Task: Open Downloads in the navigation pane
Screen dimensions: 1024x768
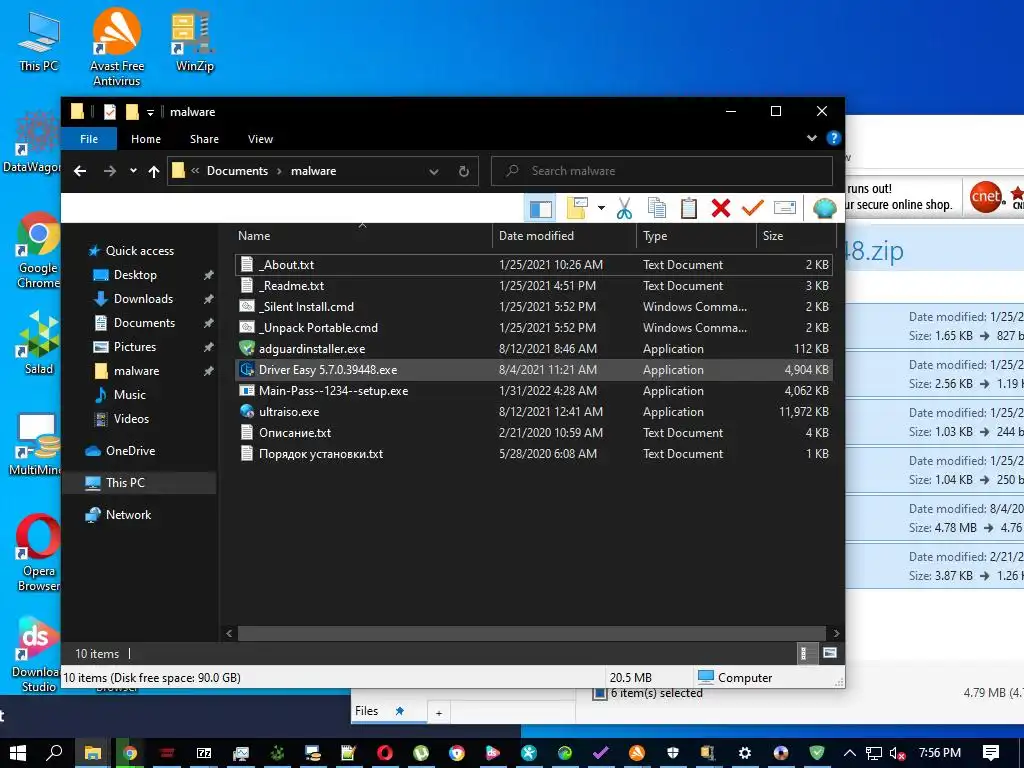Action: [143, 299]
